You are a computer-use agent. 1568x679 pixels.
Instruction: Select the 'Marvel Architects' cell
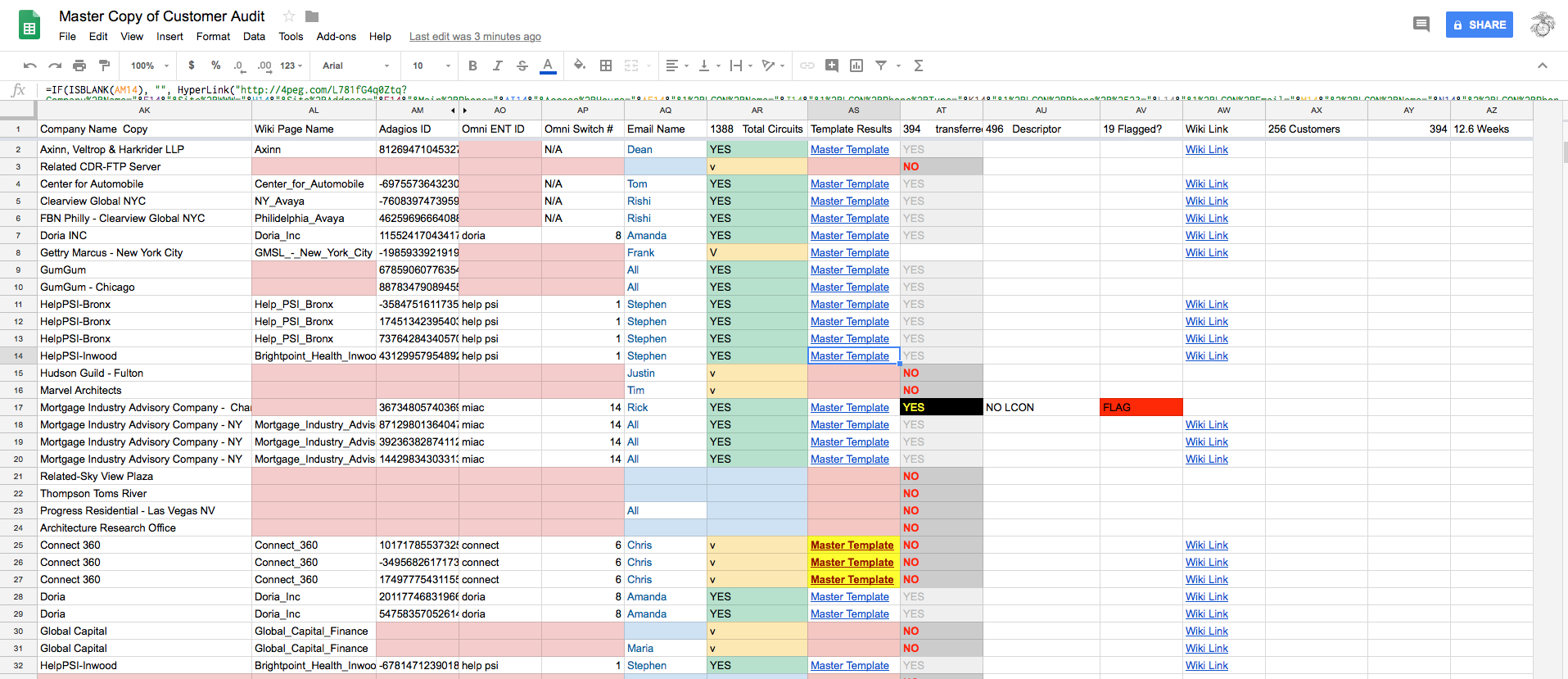(x=144, y=390)
